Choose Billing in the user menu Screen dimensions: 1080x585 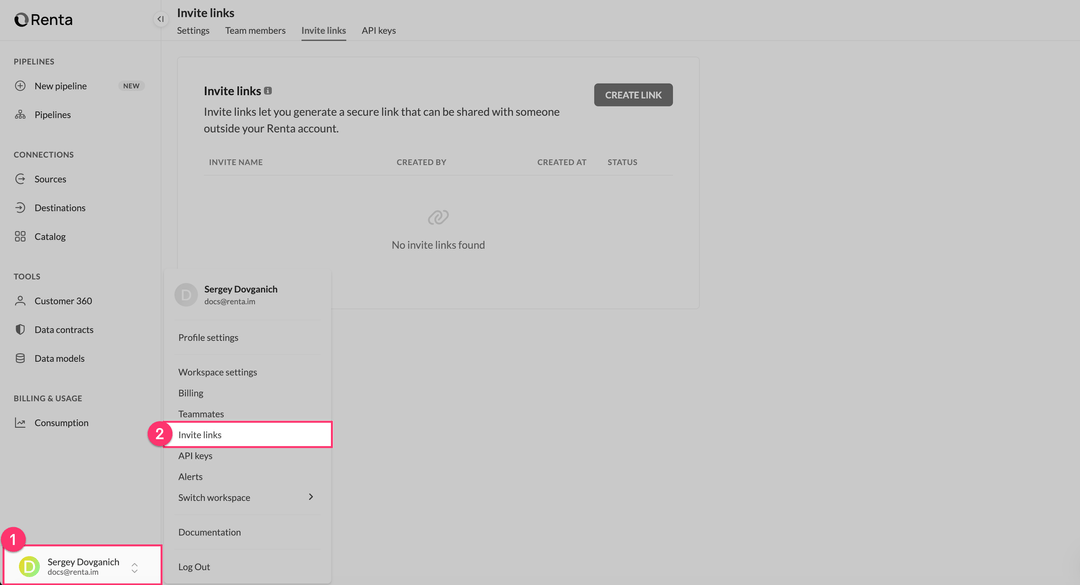tap(191, 393)
